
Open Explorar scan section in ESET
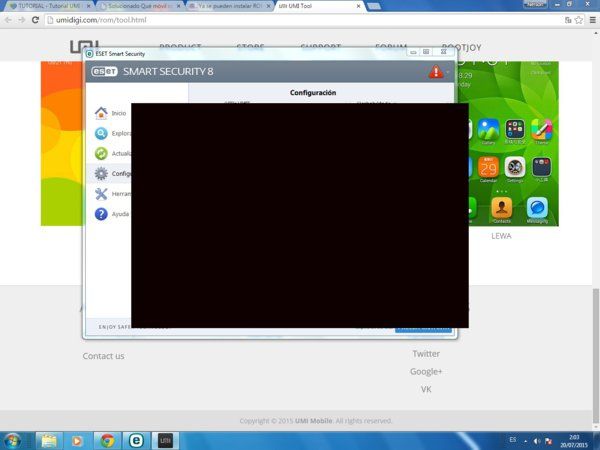[x=112, y=133]
